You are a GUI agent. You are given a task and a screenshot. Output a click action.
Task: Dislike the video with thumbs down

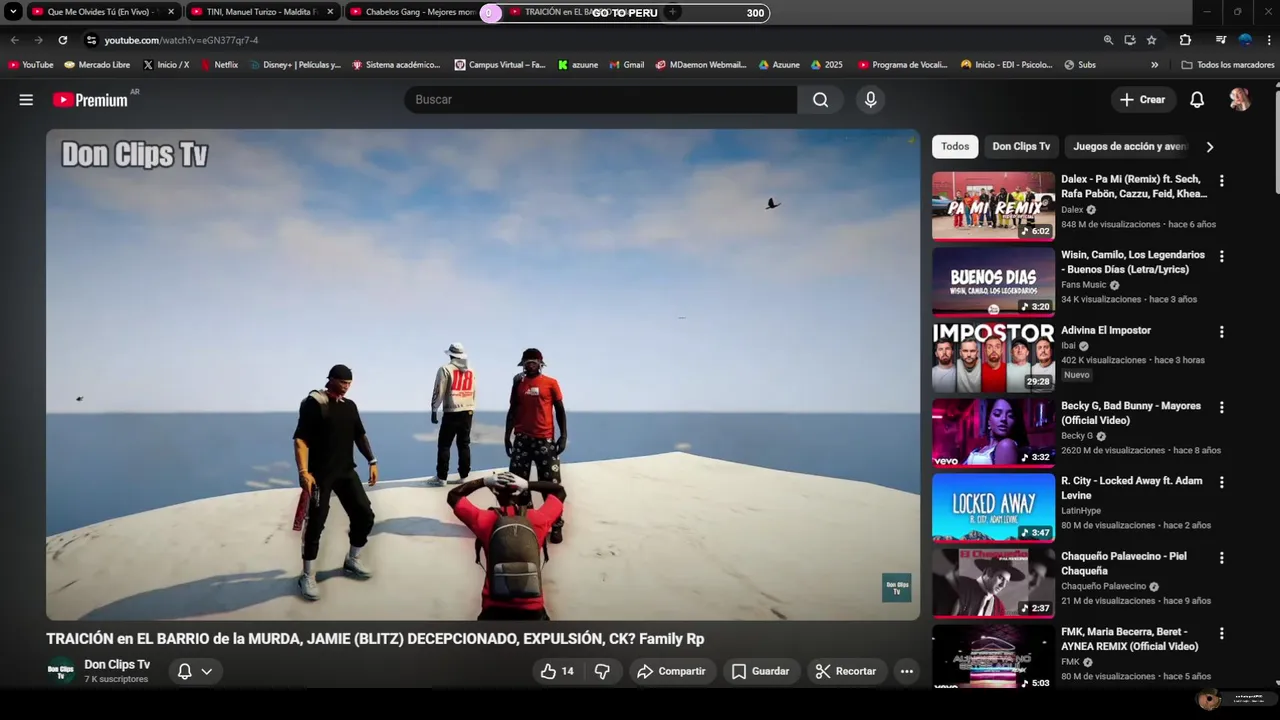point(602,671)
